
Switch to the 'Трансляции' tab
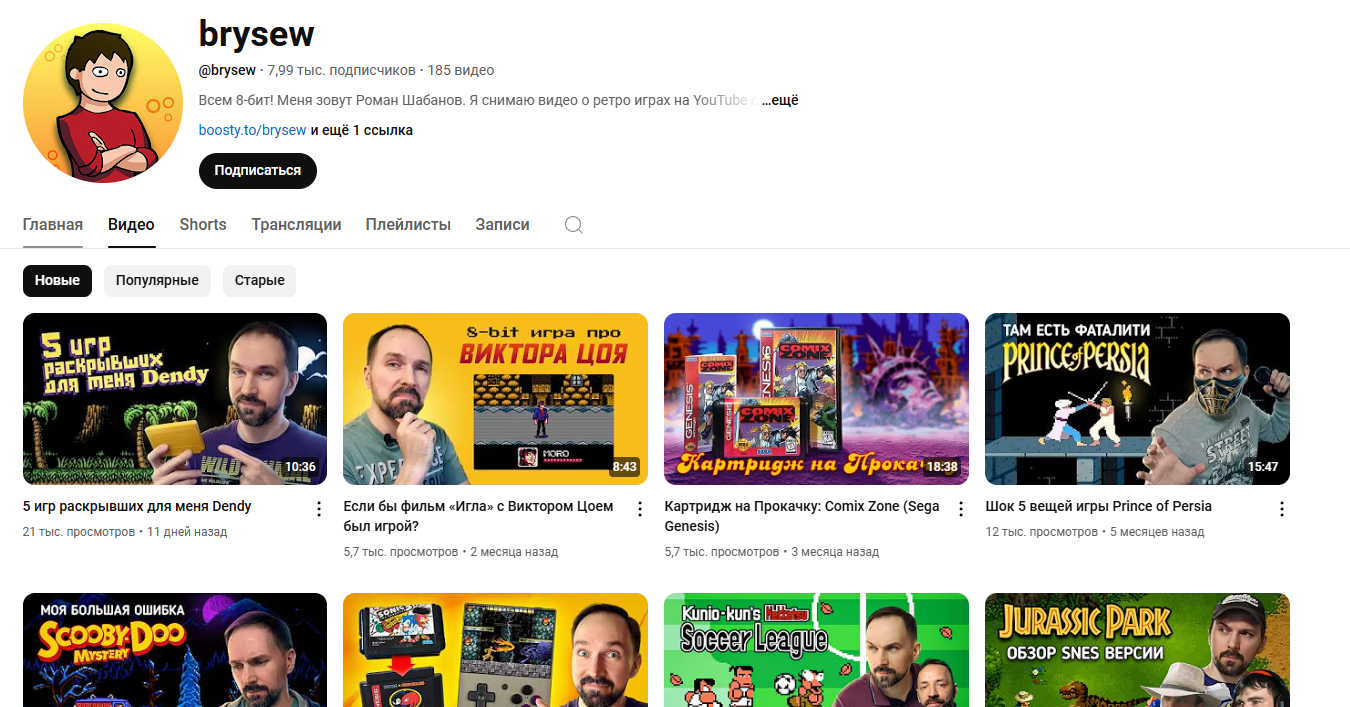[x=296, y=225]
